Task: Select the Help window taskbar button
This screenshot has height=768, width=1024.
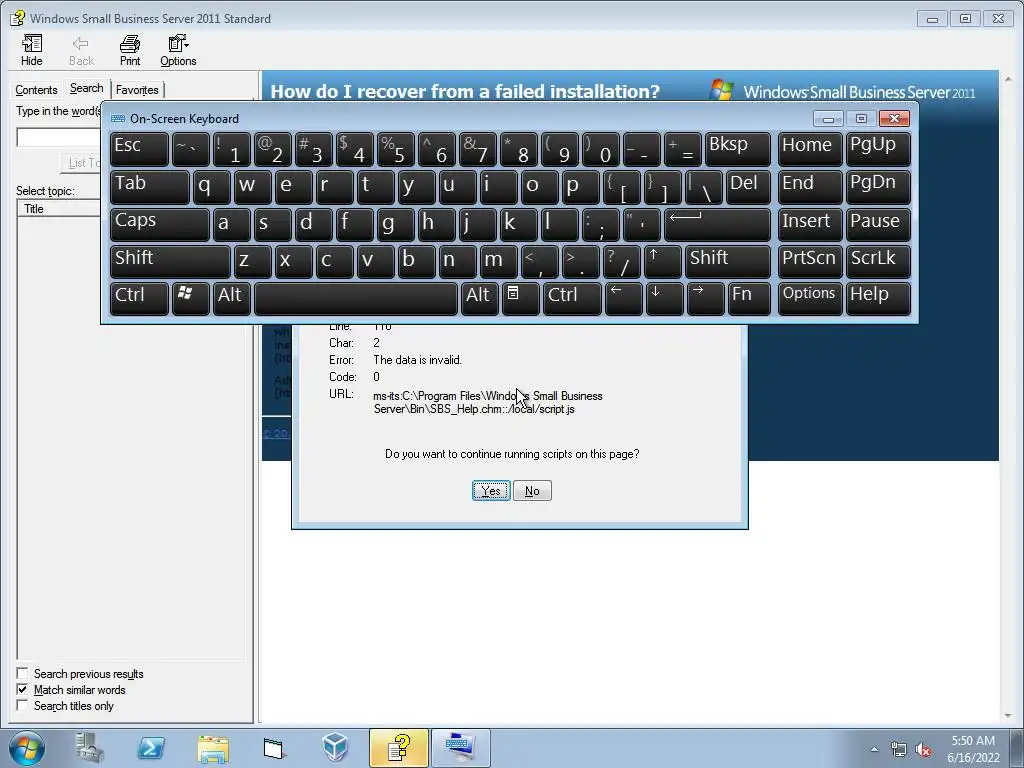Action: click(x=398, y=748)
